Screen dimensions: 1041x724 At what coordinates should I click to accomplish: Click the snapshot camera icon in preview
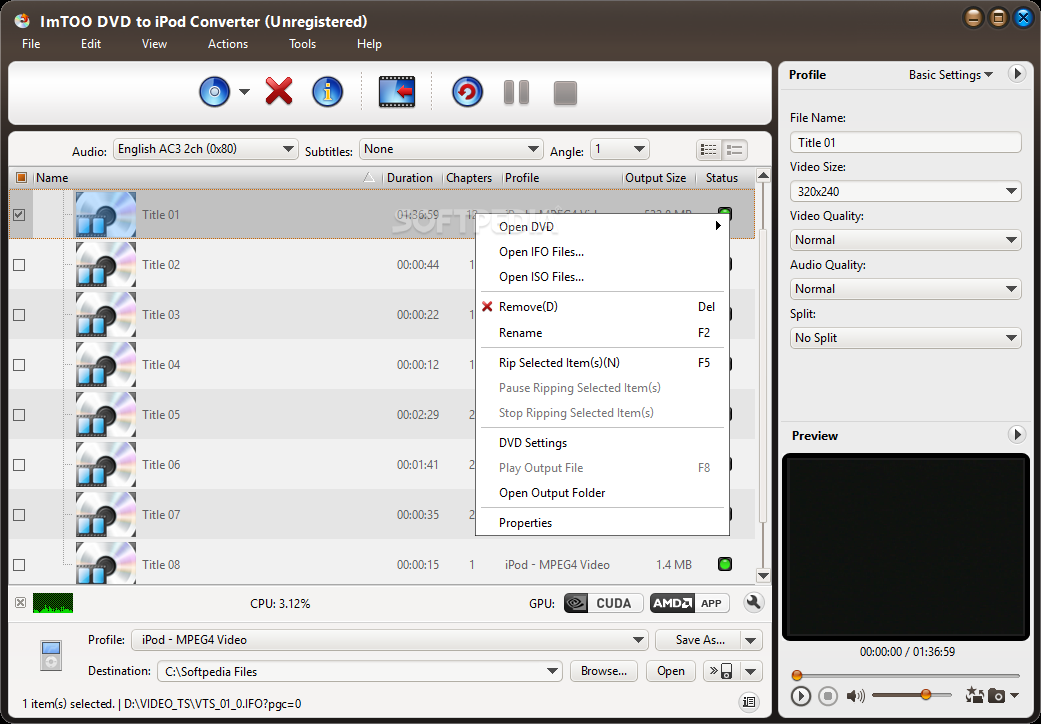pyautogui.click(x=997, y=696)
